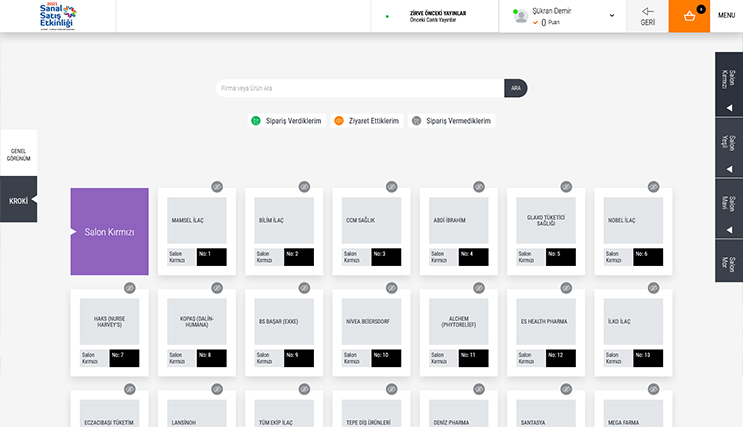Toggle the status icon on Bilim İlaç card
The width and height of the screenshot is (743, 427).
point(304,187)
